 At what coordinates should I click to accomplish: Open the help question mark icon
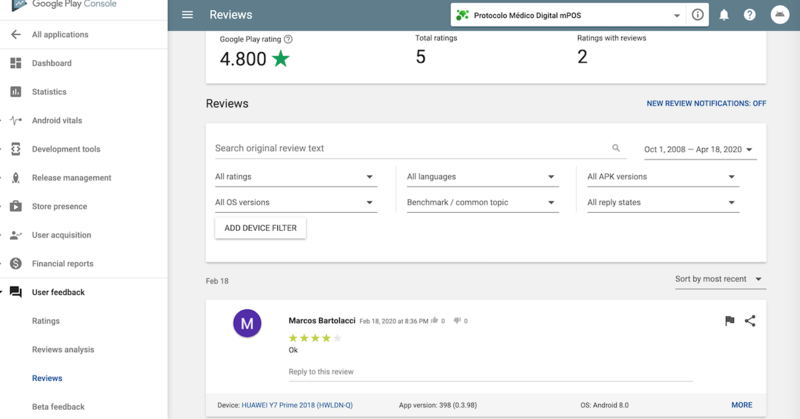click(x=749, y=15)
